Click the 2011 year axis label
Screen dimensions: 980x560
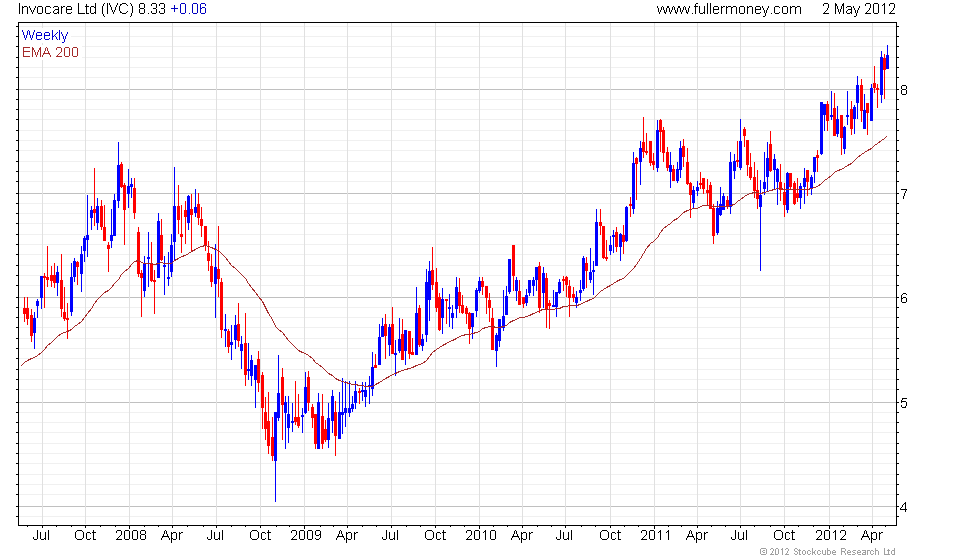pos(655,536)
